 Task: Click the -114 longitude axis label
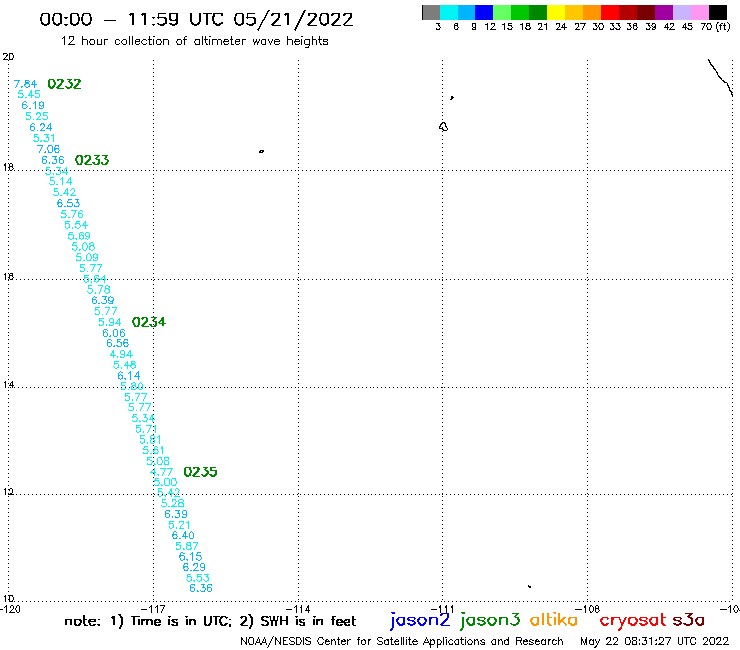coord(298,609)
